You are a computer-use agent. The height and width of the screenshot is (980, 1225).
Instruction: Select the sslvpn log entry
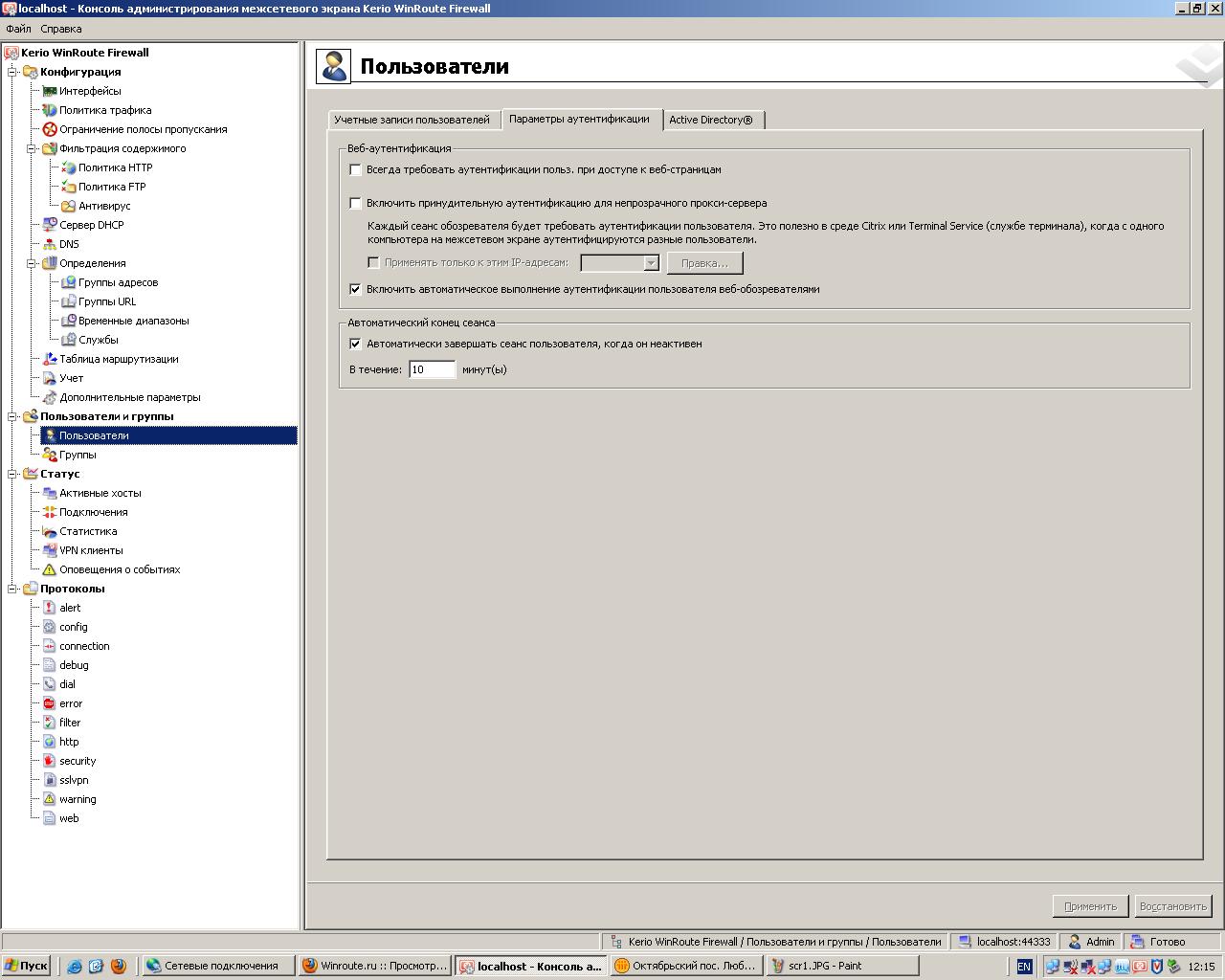coord(74,780)
